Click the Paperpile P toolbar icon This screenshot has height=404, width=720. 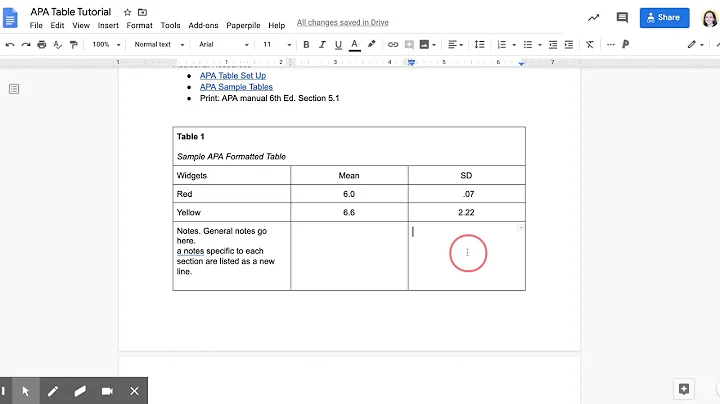pos(625,45)
